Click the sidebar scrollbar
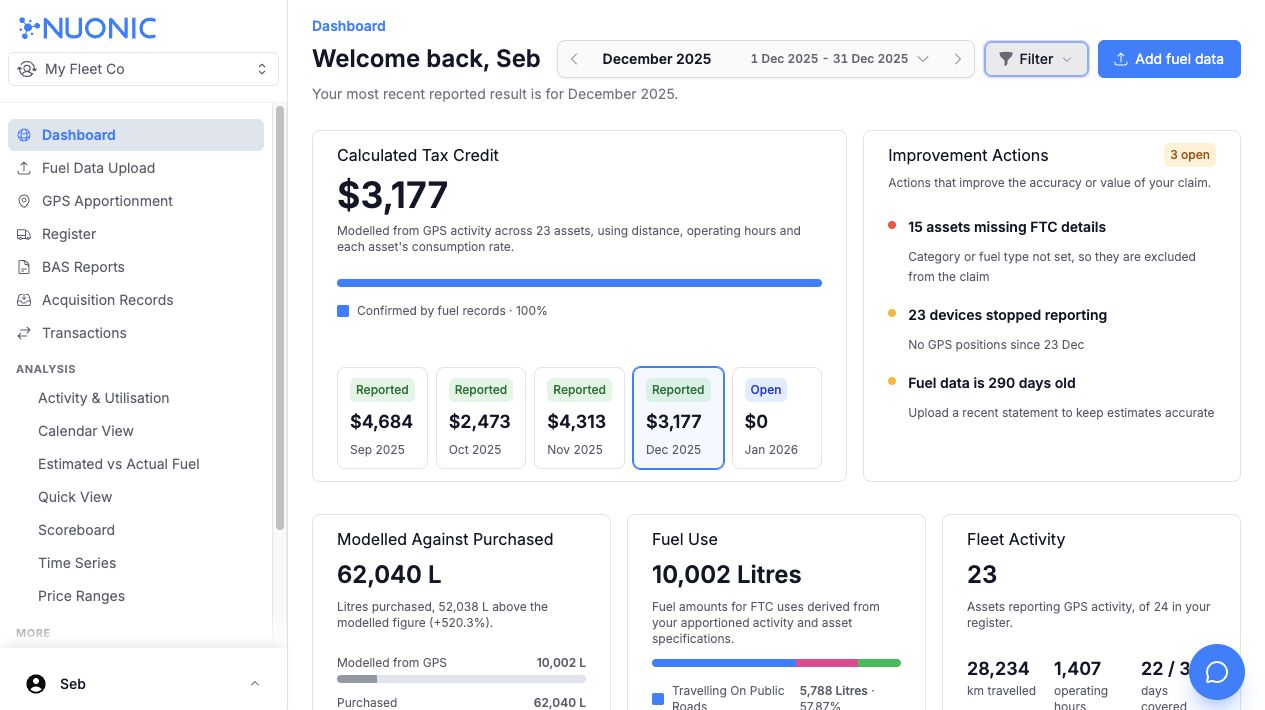1265x710 pixels. tap(280, 318)
